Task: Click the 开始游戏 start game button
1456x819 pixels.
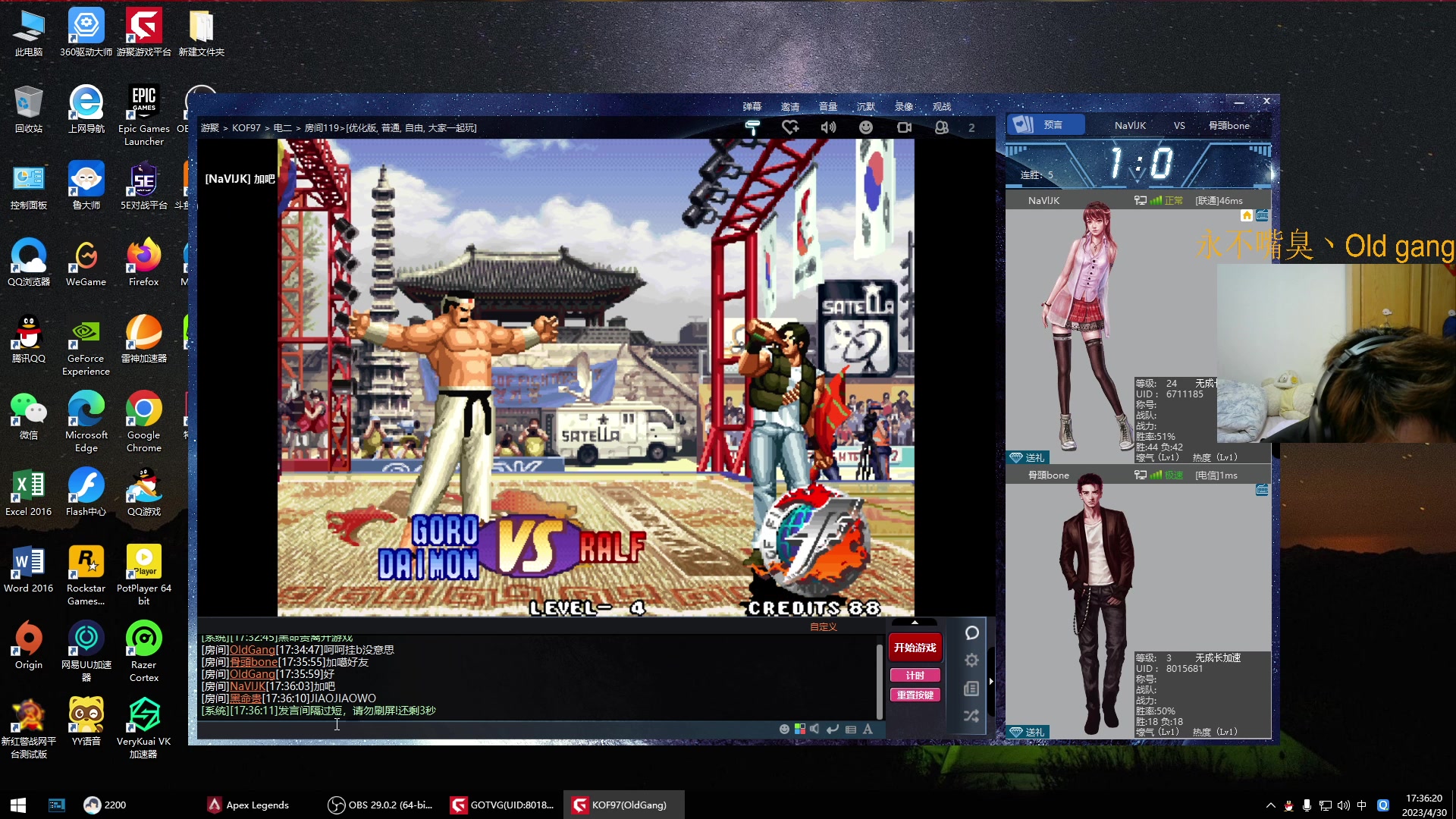Action: pyautogui.click(x=915, y=648)
